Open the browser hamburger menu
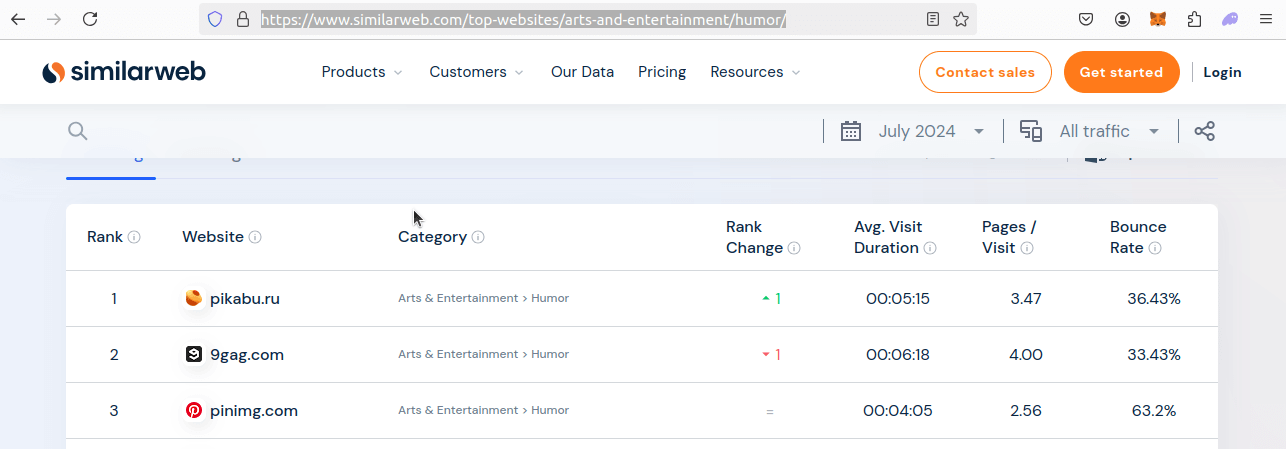This screenshot has width=1286, height=449. 1265,19
